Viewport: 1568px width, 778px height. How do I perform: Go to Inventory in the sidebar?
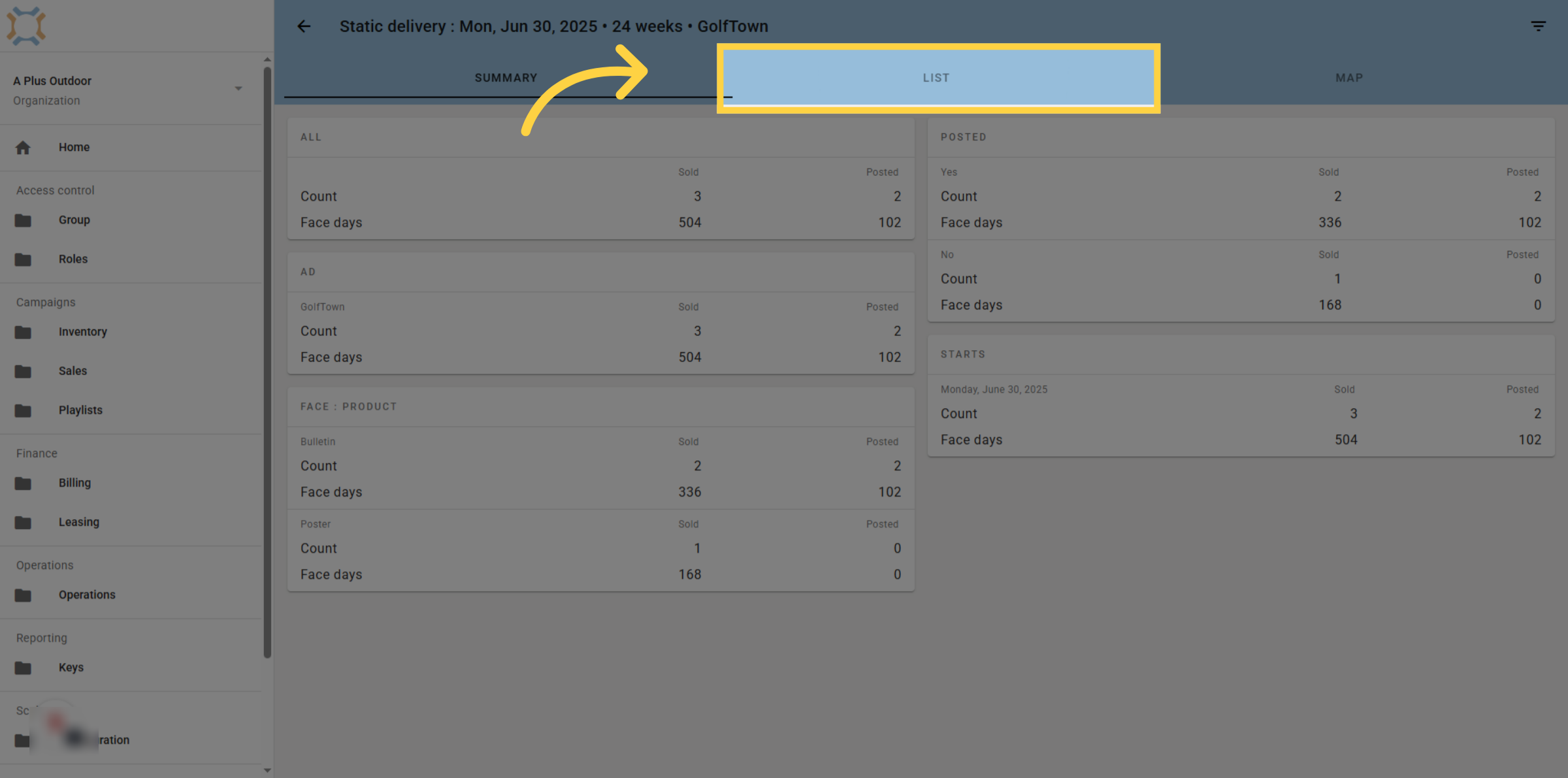pyautogui.click(x=131, y=332)
